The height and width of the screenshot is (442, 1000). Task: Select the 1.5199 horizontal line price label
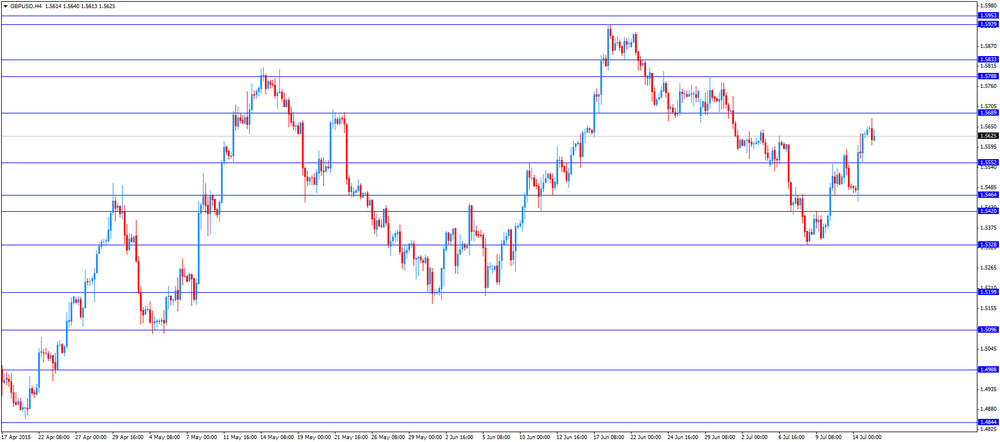click(x=987, y=292)
